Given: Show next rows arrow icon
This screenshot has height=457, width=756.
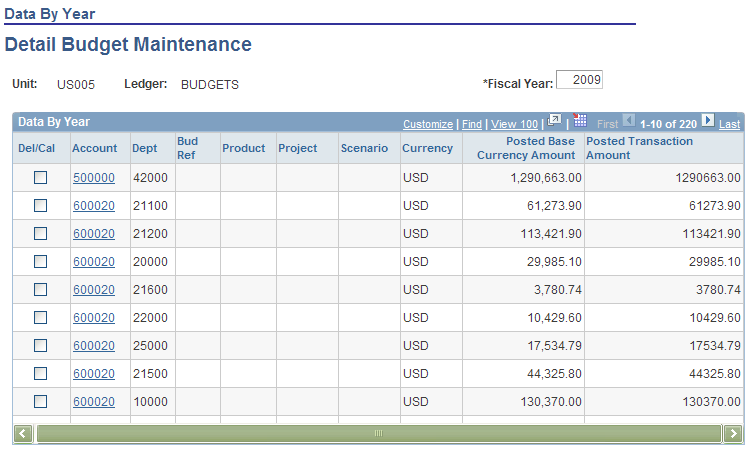Looking at the screenshot, I should [x=708, y=120].
